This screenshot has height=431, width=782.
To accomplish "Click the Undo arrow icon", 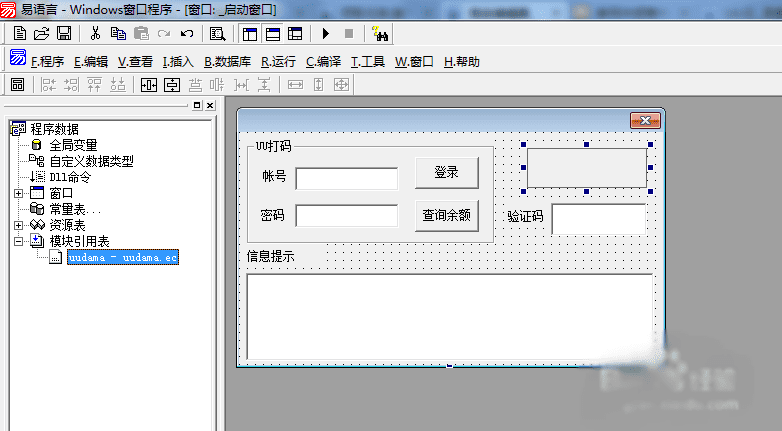I will click(x=187, y=33).
